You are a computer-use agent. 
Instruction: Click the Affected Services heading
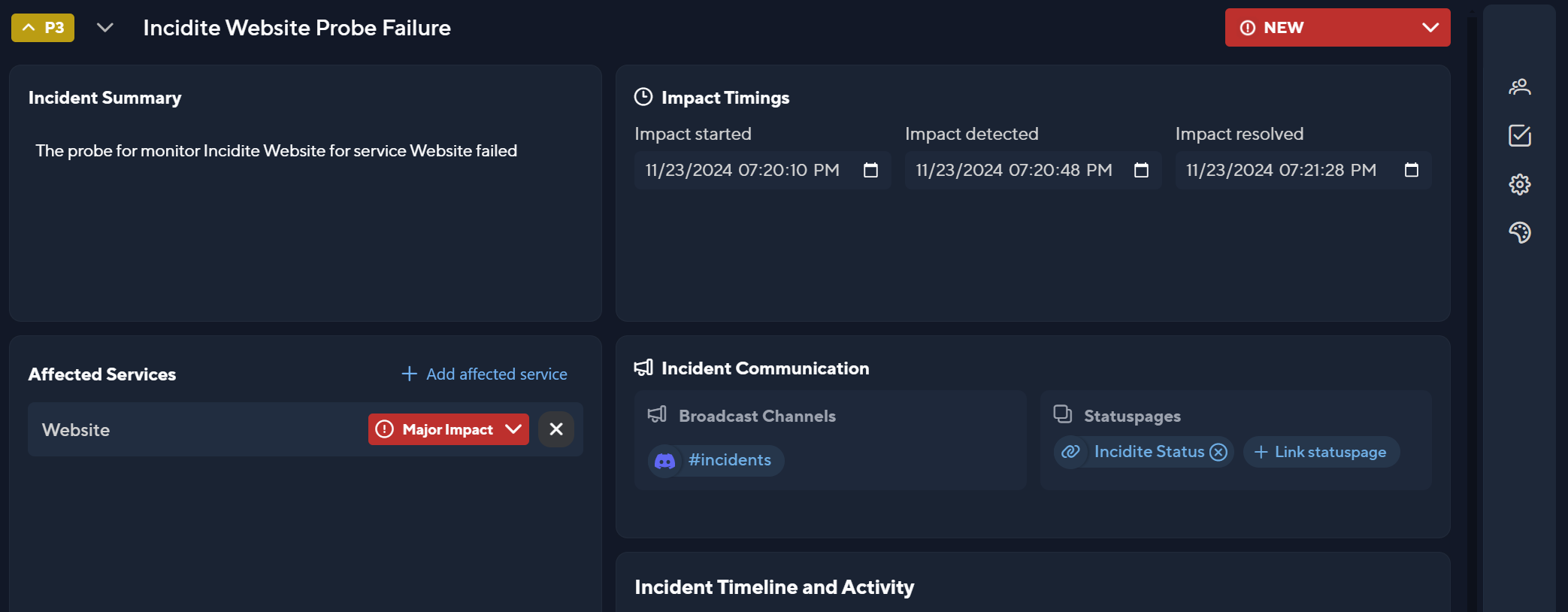(x=102, y=374)
